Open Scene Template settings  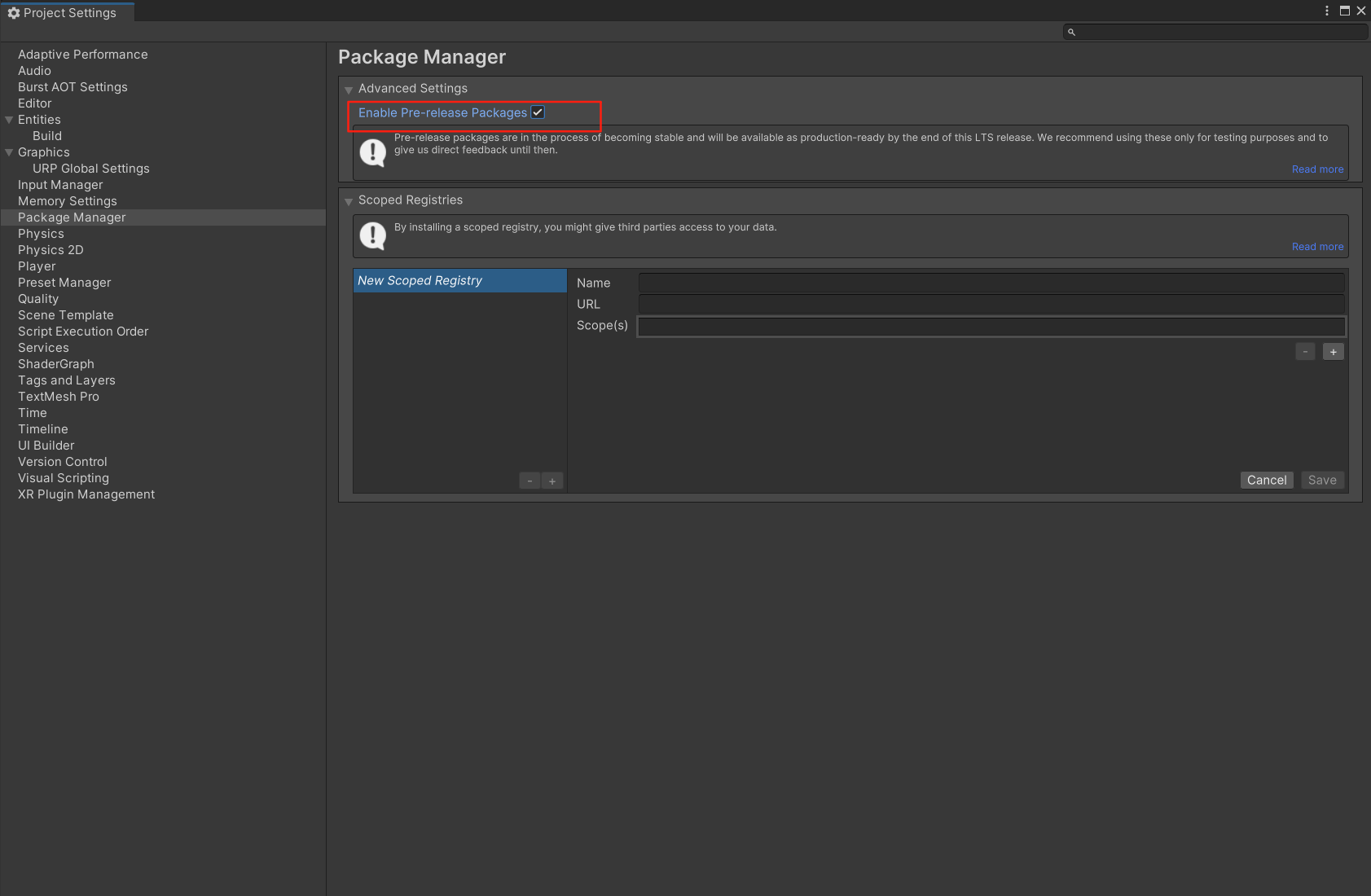click(66, 315)
